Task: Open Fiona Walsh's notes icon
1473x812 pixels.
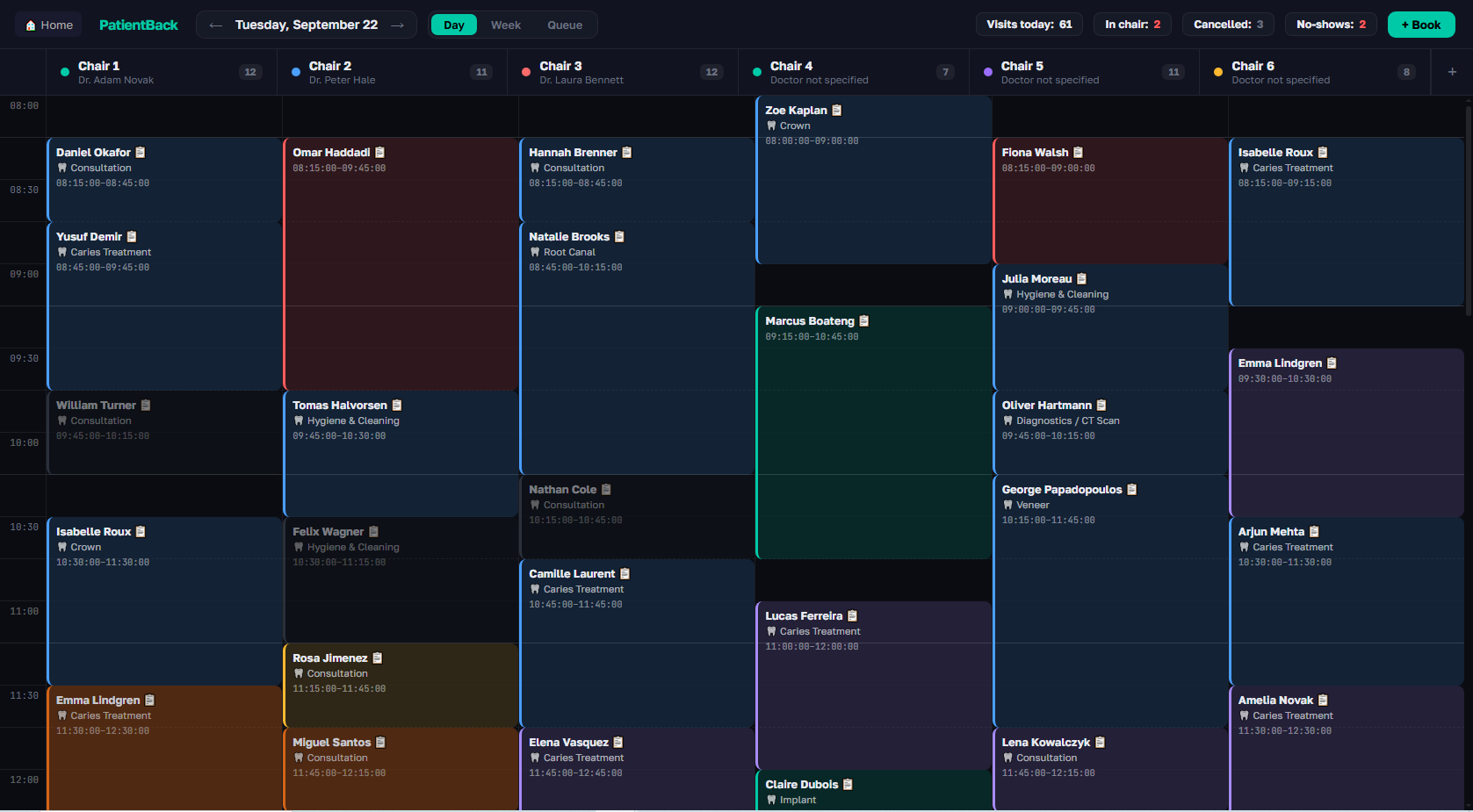Action: (x=1079, y=153)
